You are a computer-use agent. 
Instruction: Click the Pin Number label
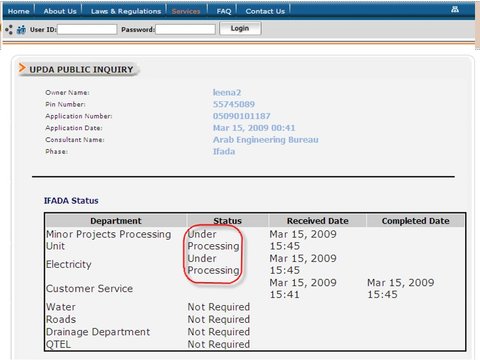(65, 104)
